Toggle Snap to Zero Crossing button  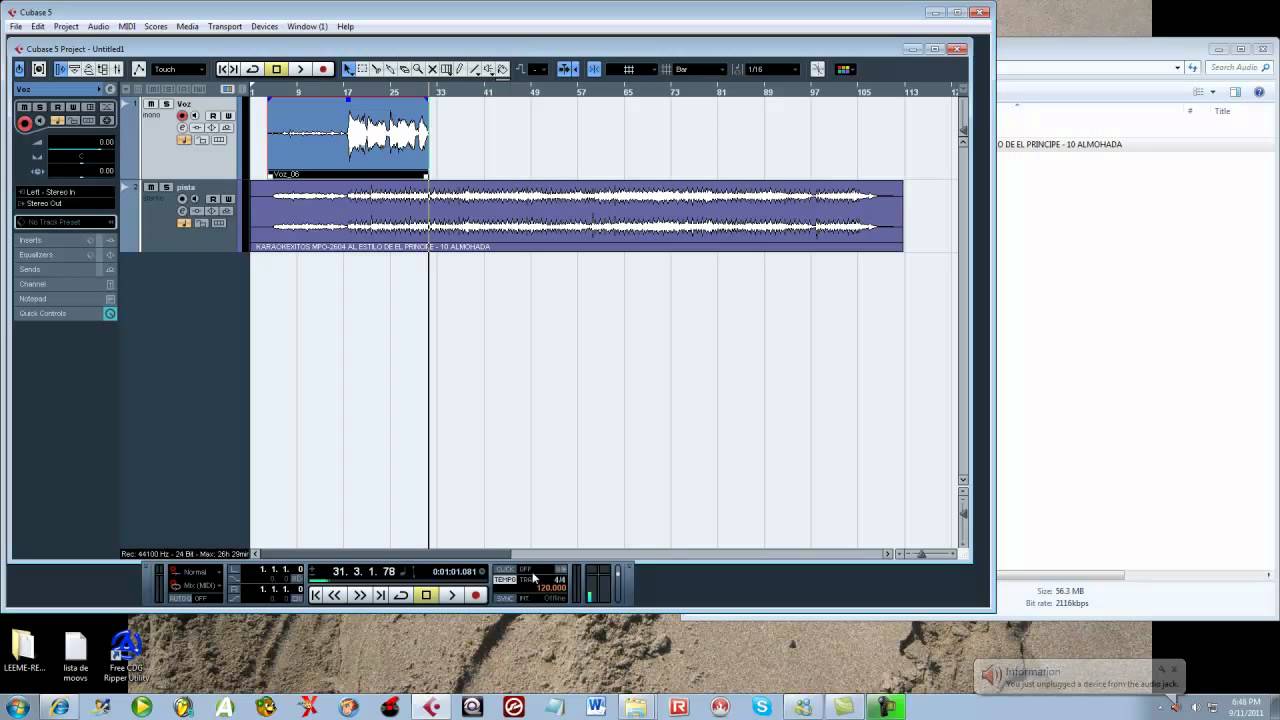[x=817, y=69]
